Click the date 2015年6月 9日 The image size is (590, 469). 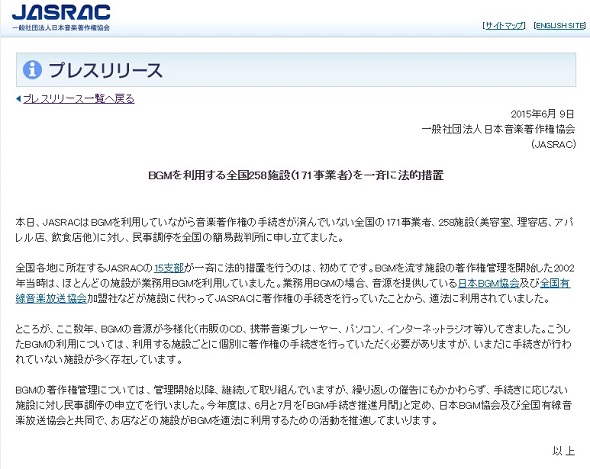(542, 114)
